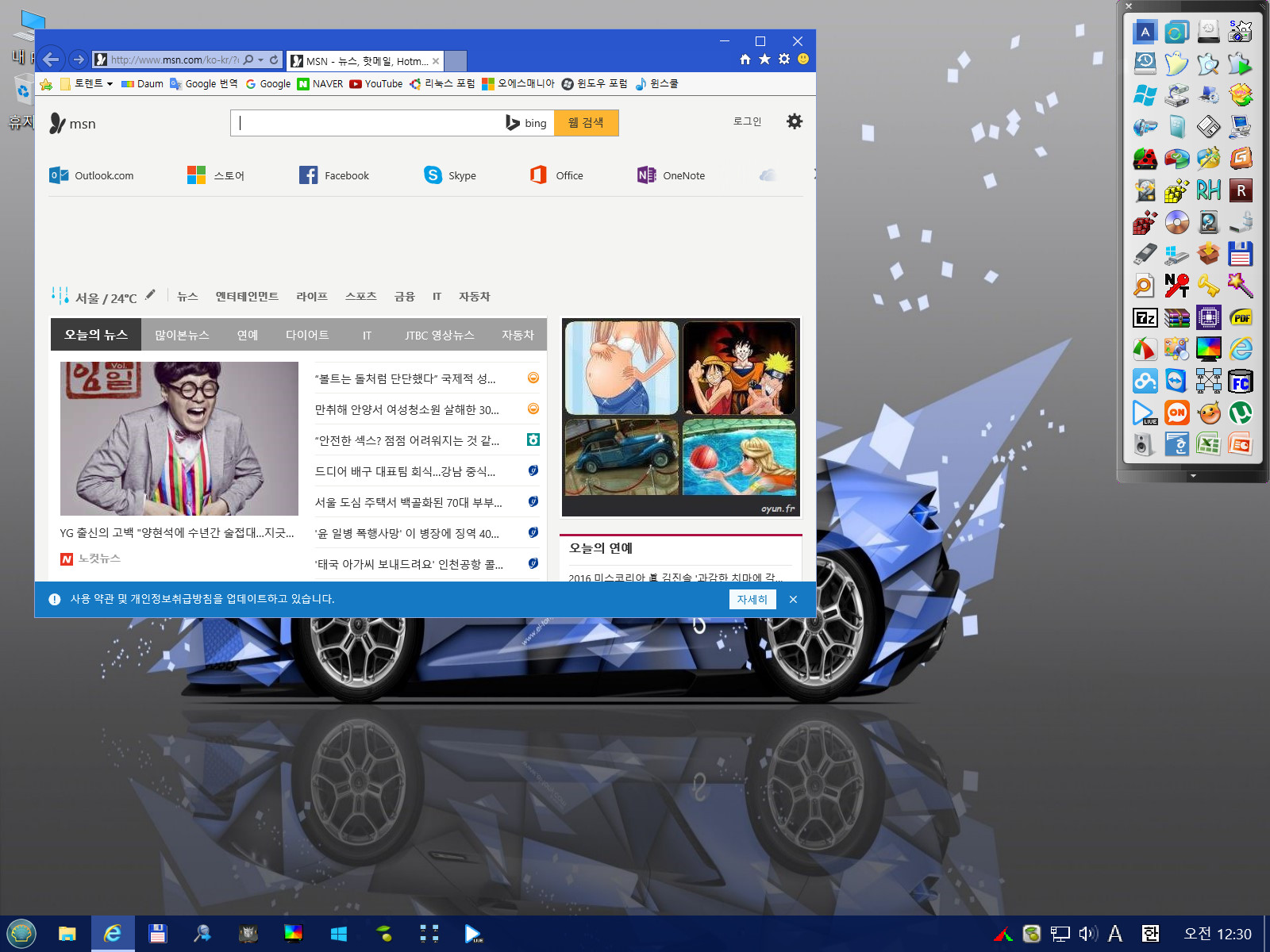Screen dimensions: 1270x952
Task: Click the 로그인 sign-in link
Action: (x=747, y=121)
